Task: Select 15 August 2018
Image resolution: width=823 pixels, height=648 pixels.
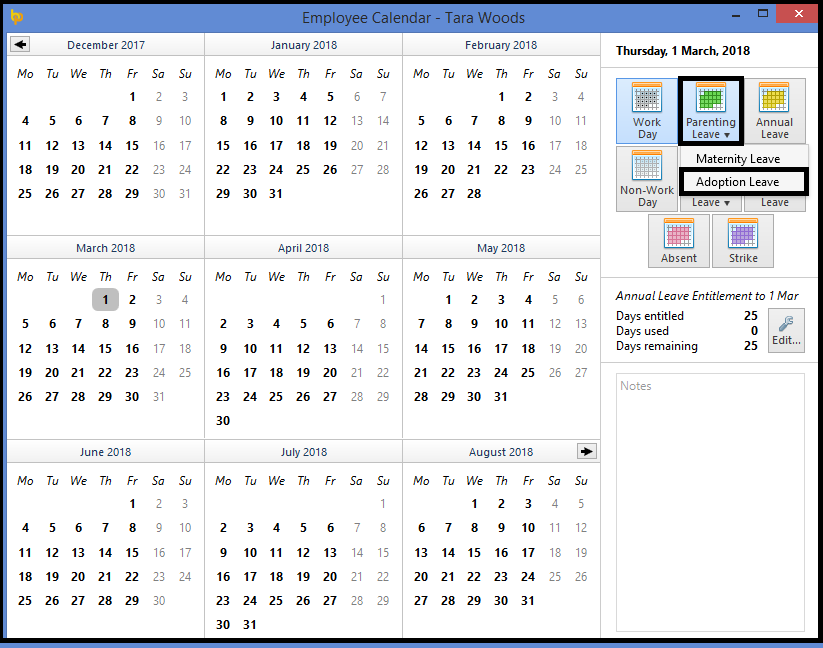Action: tap(474, 553)
